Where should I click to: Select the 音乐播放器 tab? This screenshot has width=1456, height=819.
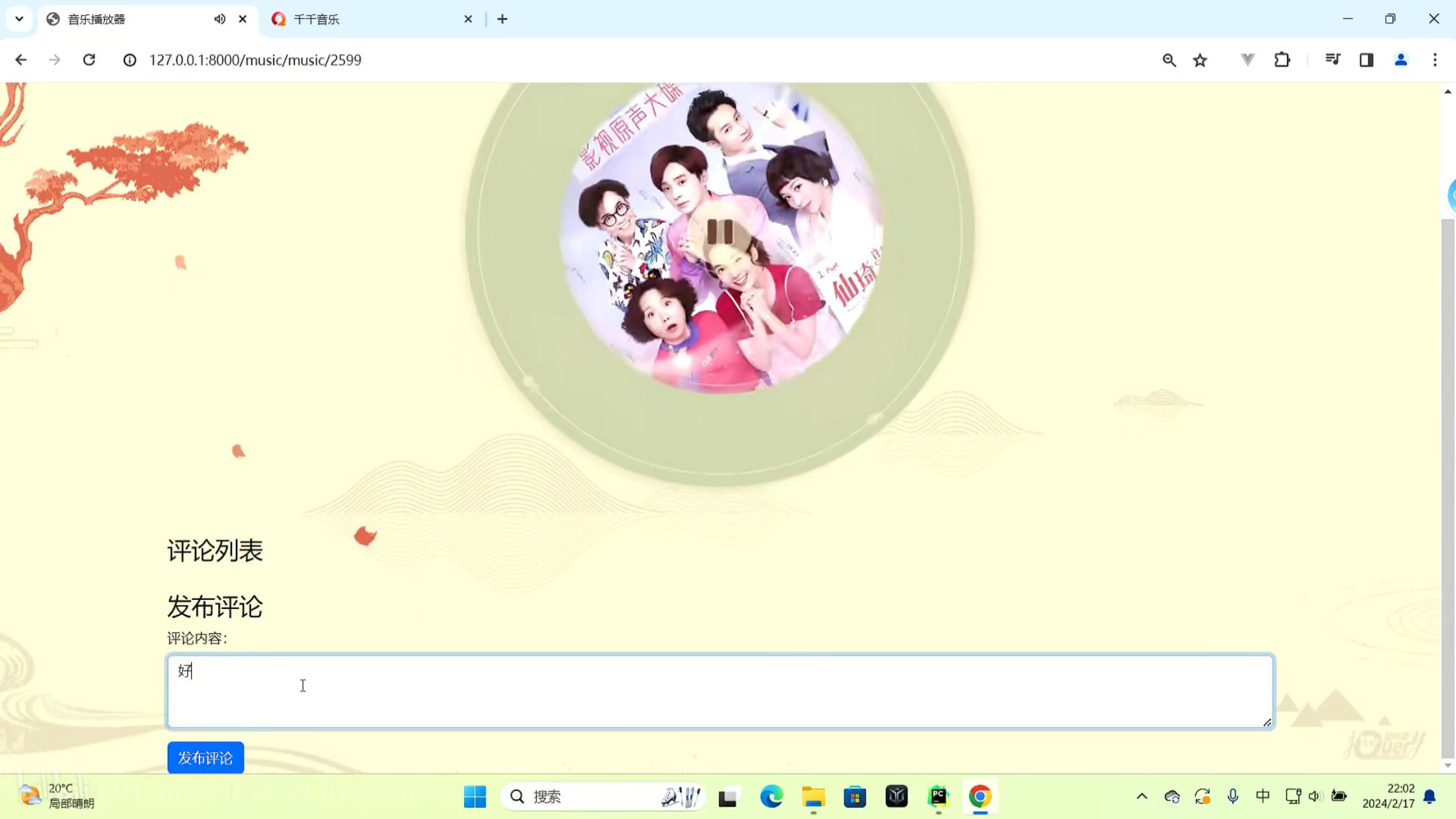(130, 19)
